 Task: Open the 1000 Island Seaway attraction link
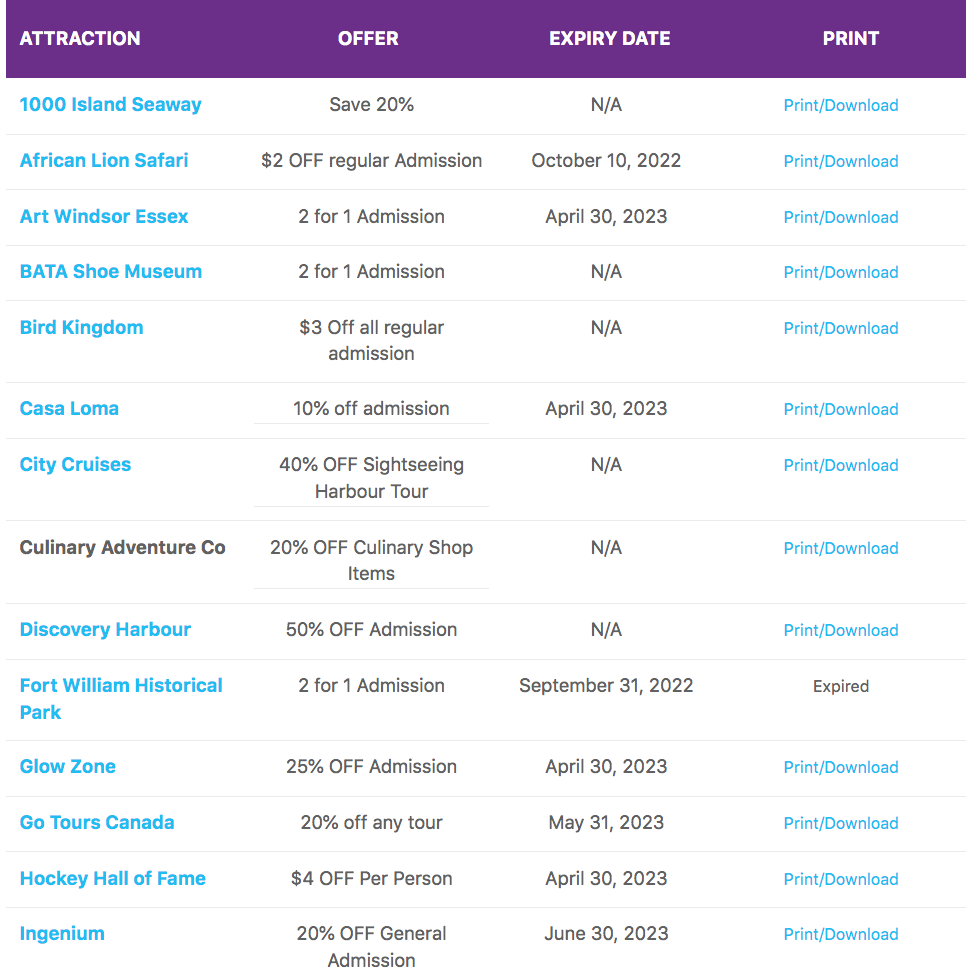111,104
